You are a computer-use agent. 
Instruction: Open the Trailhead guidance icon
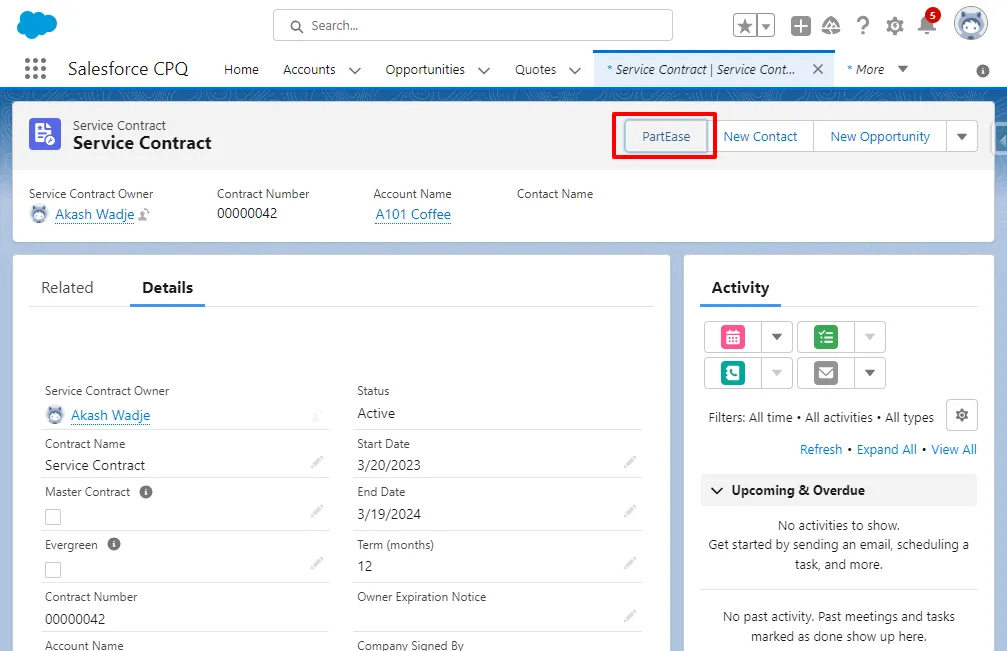tap(831, 26)
